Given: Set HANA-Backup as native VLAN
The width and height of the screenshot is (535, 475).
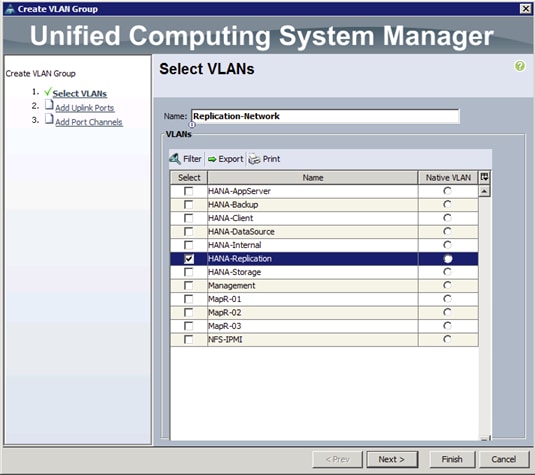Looking at the screenshot, I should 447,204.
